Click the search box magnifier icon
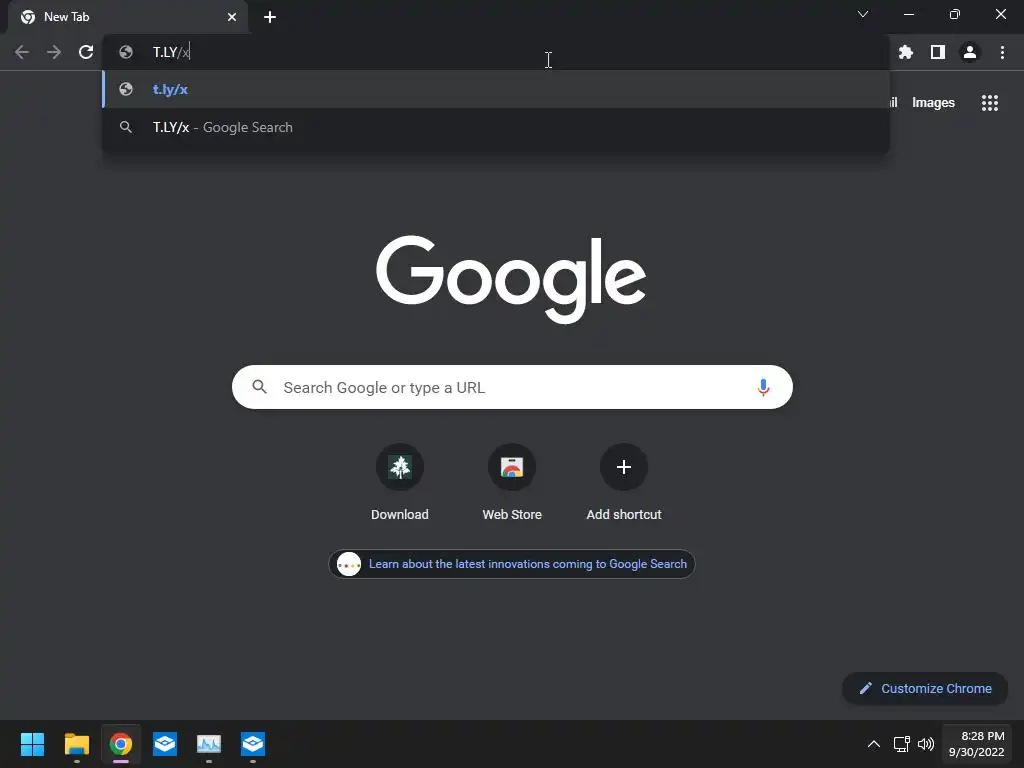 (x=259, y=387)
